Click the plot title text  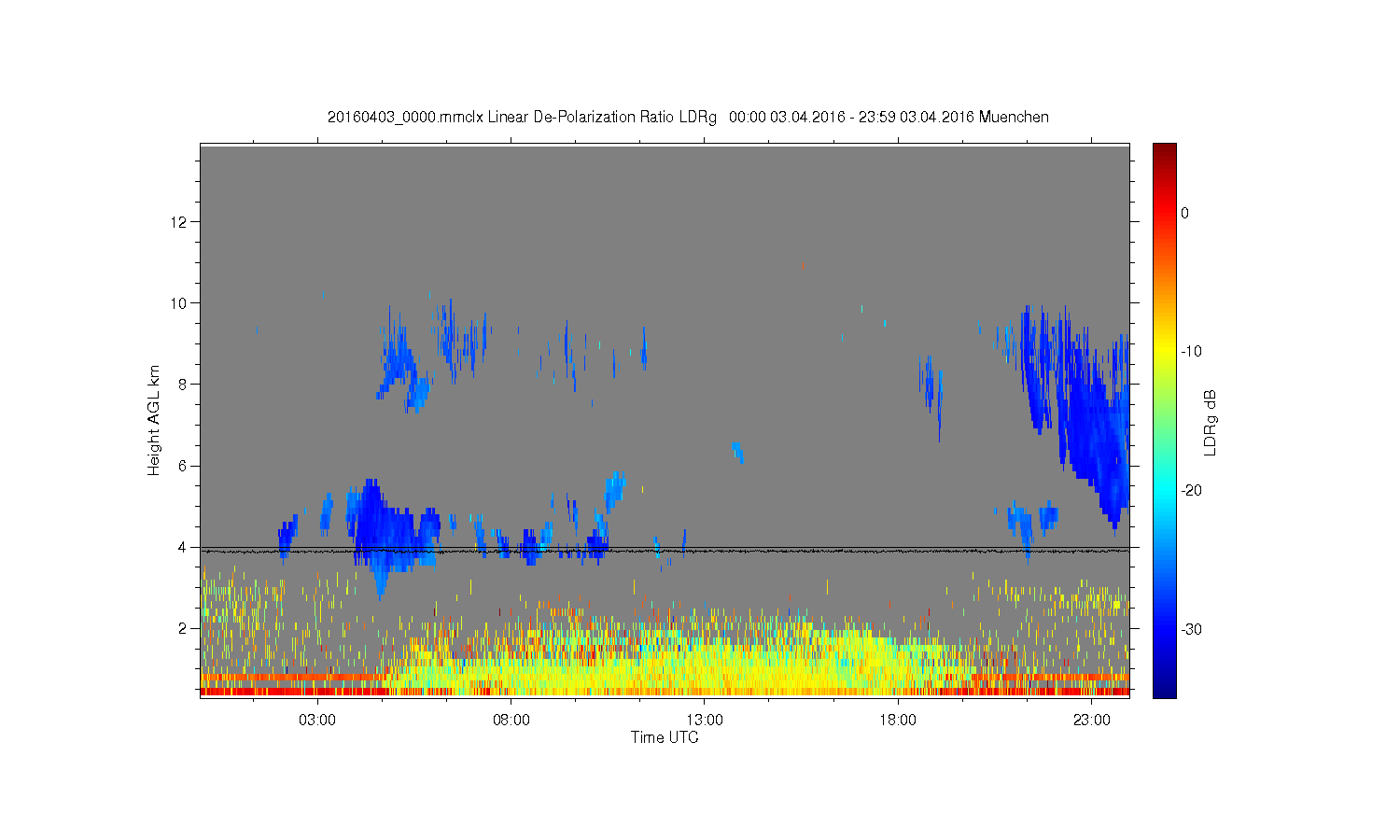(688, 118)
